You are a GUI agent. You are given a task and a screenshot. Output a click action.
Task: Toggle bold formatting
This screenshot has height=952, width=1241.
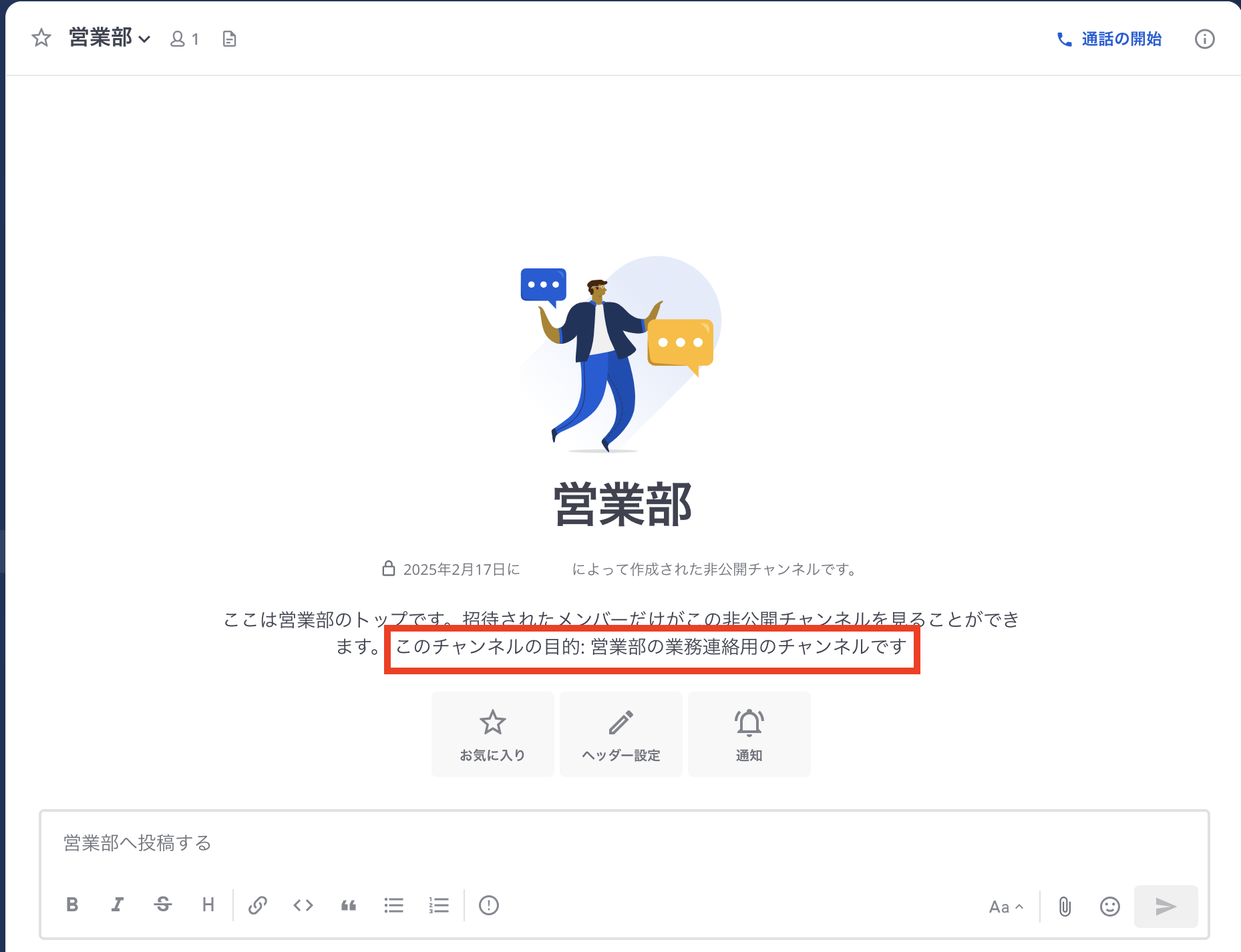(72, 905)
